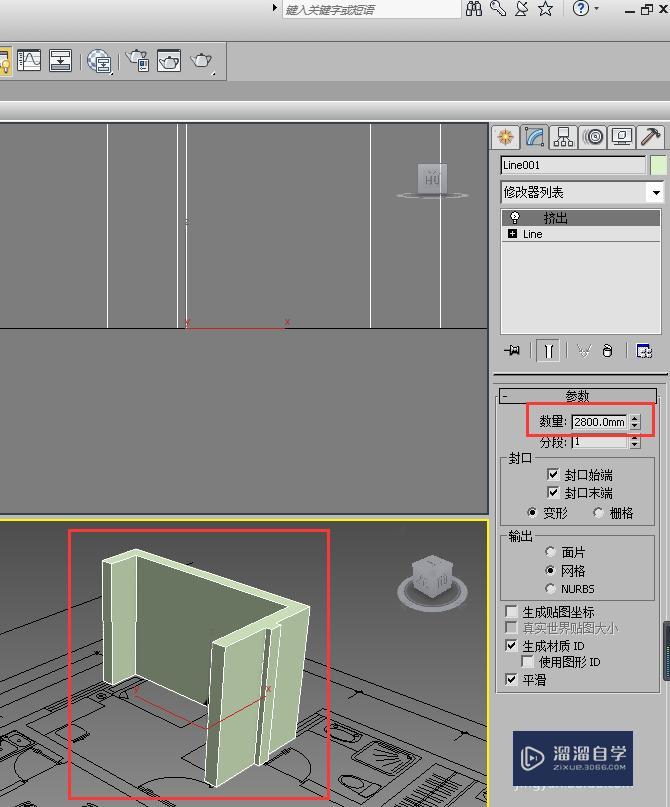Expand arrow left of search box

pos(275,8)
